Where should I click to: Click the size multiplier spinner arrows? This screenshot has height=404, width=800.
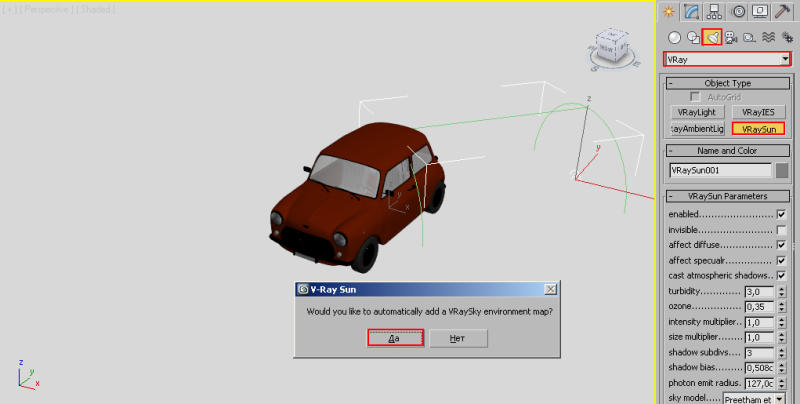(x=782, y=338)
